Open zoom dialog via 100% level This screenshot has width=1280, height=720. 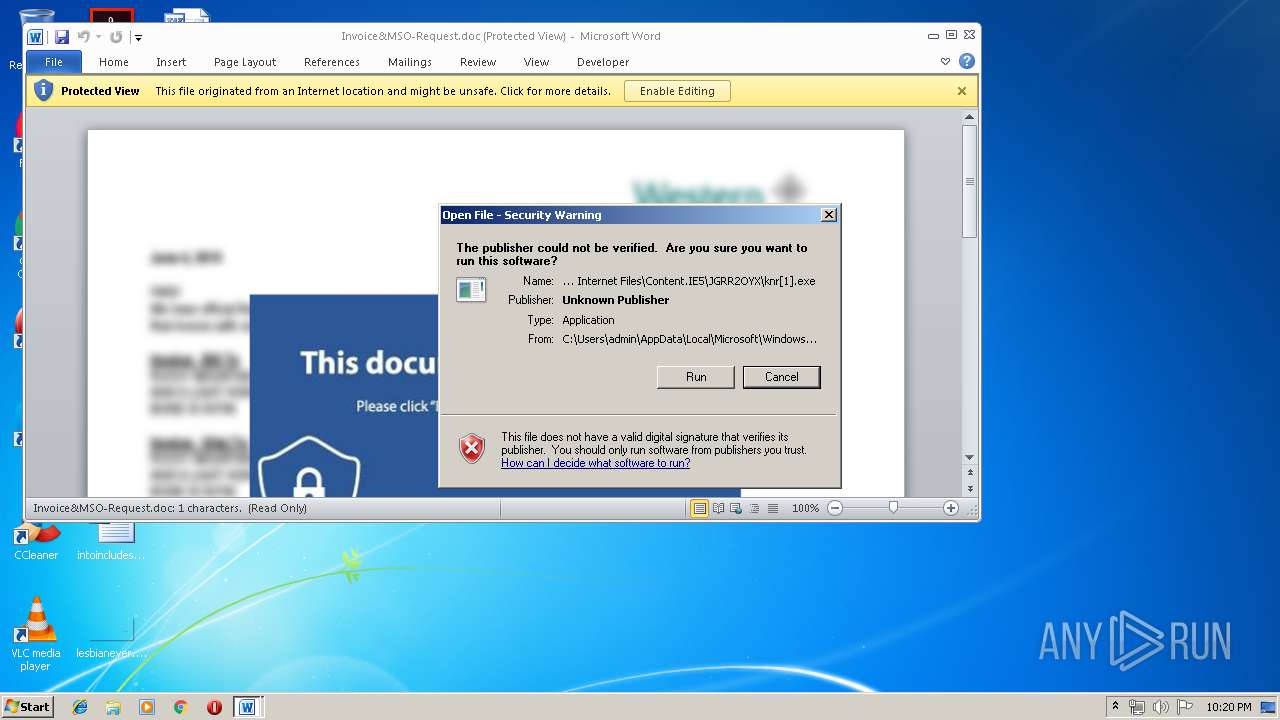[805, 508]
